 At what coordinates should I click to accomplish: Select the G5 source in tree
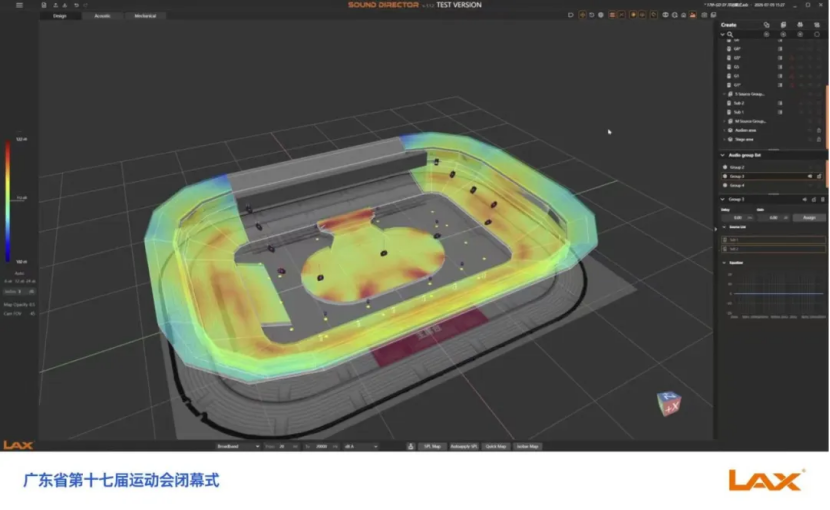(736, 67)
